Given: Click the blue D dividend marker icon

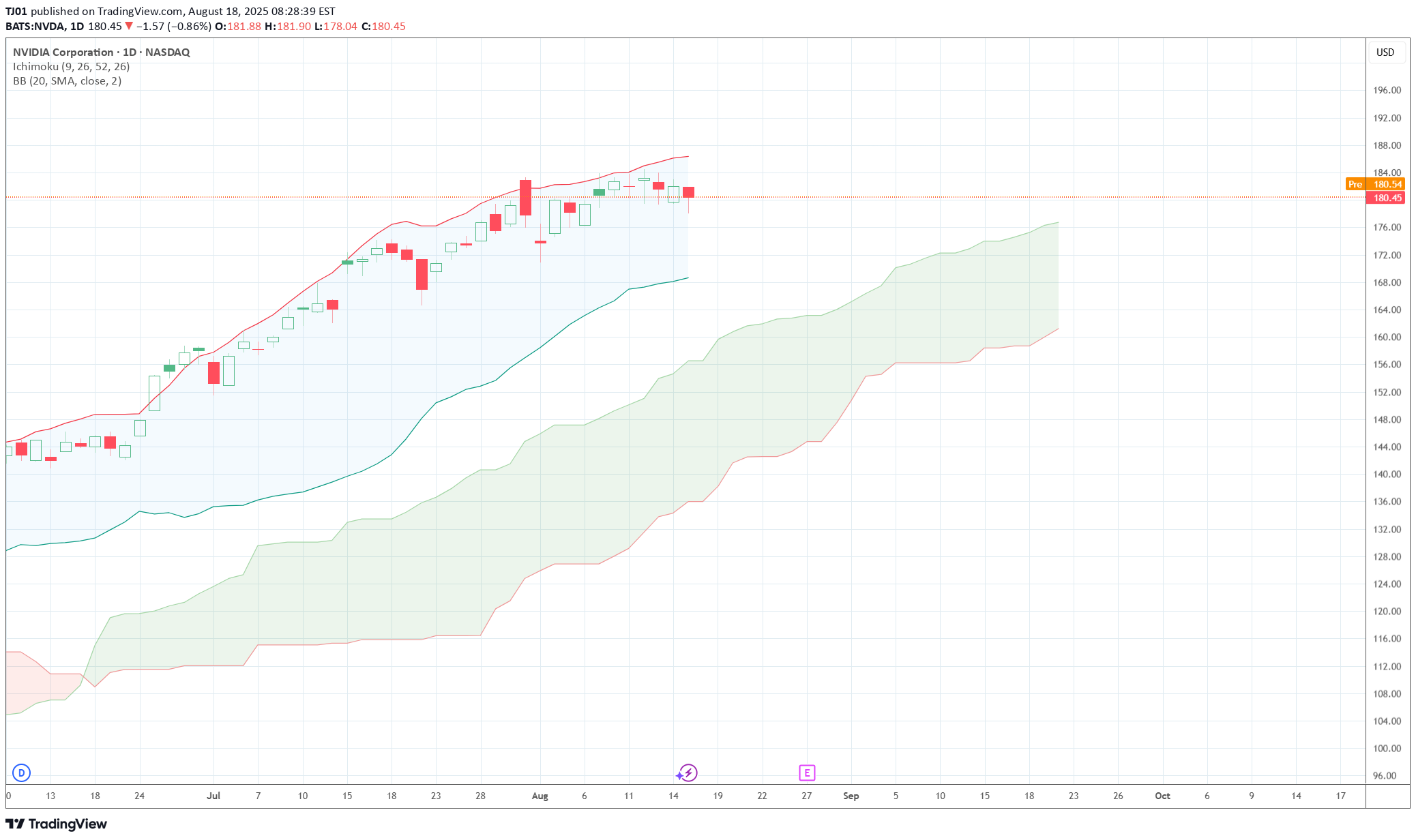Looking at the screenshot, I should pyautogui.click(x=22, y=772).
